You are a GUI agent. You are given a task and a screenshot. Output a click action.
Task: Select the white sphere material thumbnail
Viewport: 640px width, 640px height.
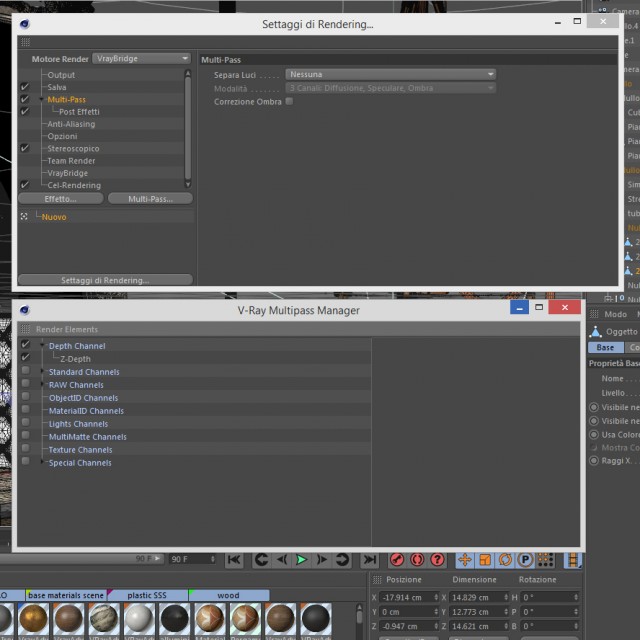pyautogui.click(x=139, y=618)
